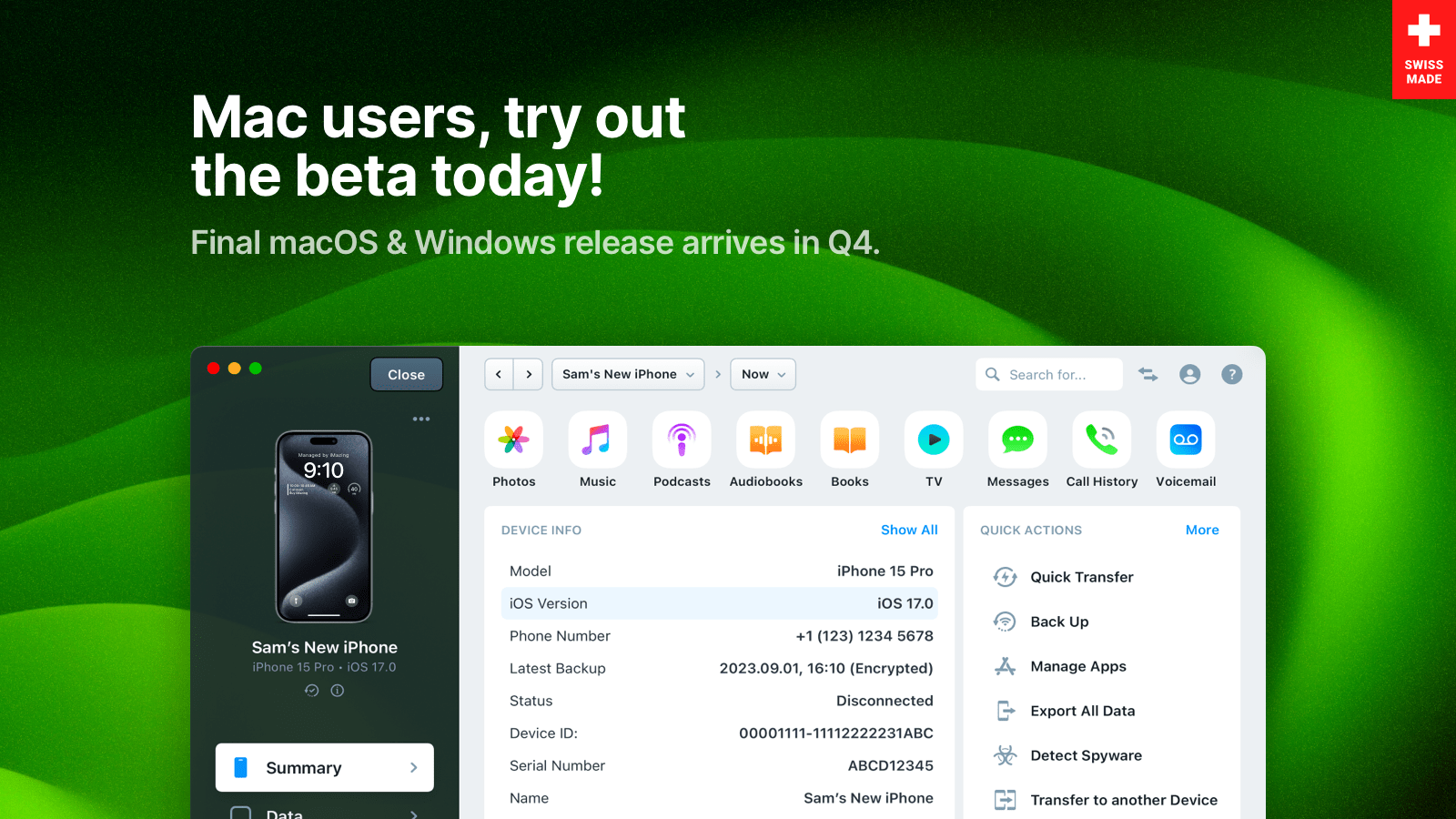The width and height of the screenshot is (1456, 819).
Task: Click More in Quick Actions
Action: (x=1201, y=530)
